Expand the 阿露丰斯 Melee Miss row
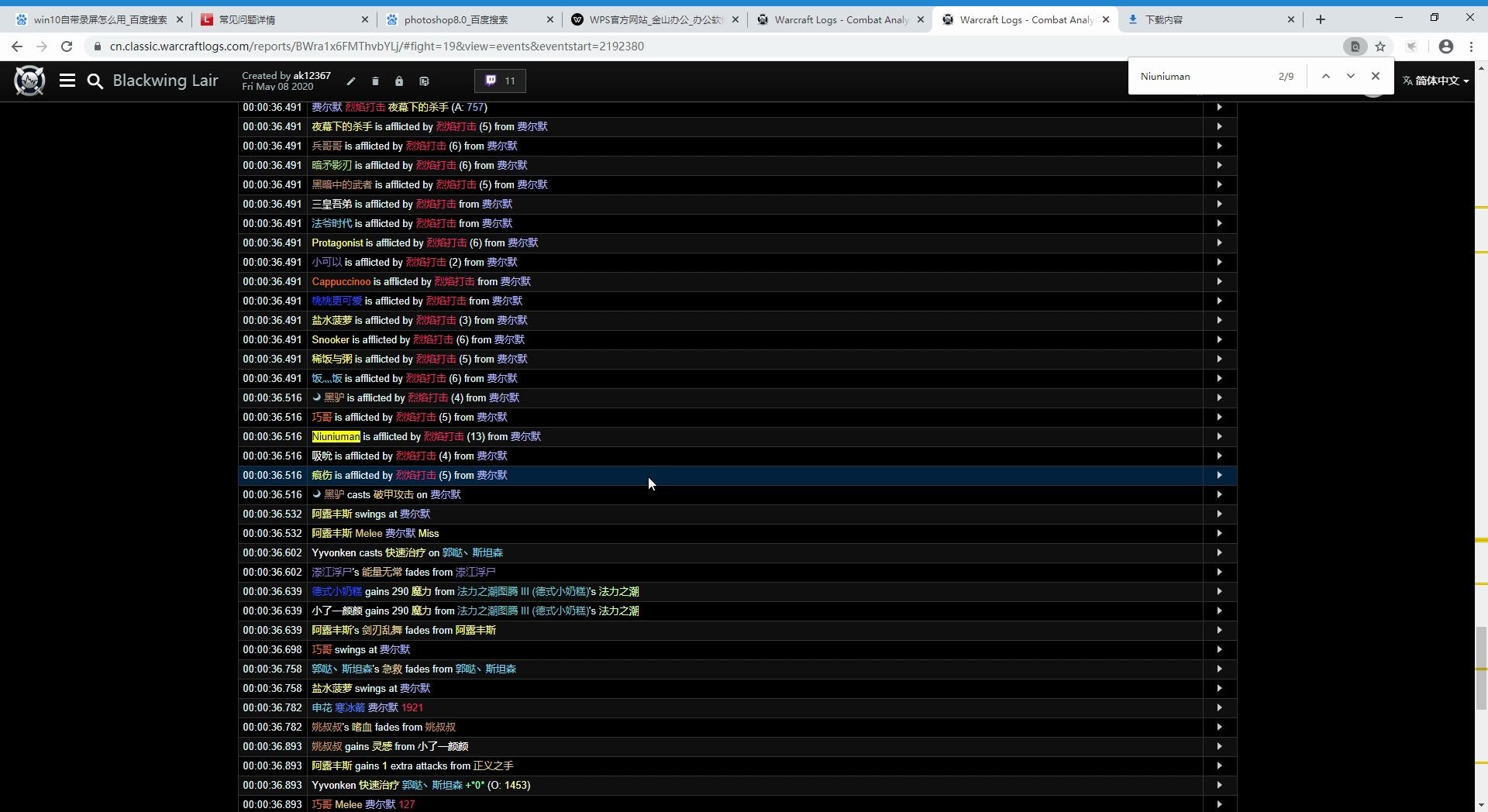 (1219, 533)
